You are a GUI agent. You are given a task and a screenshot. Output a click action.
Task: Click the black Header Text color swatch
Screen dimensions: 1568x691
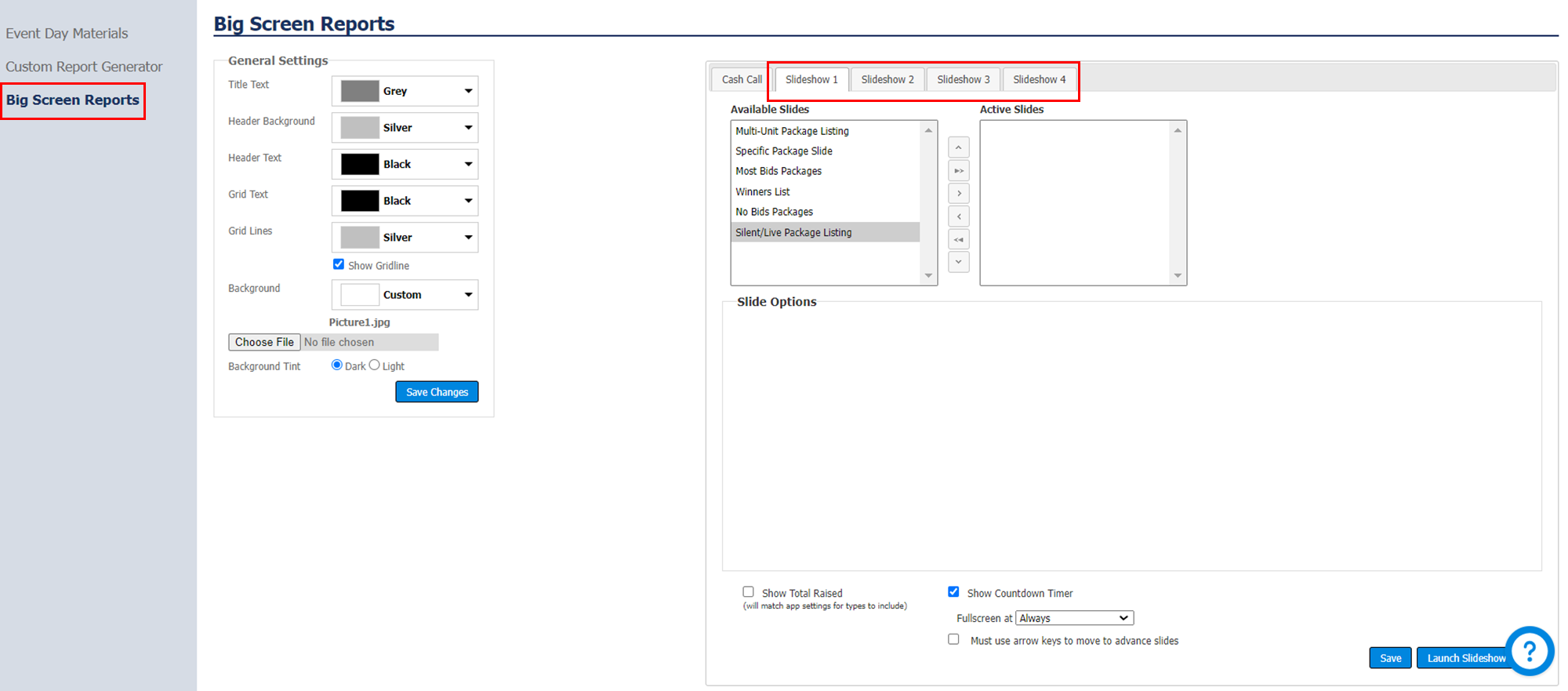pos(360,164)
